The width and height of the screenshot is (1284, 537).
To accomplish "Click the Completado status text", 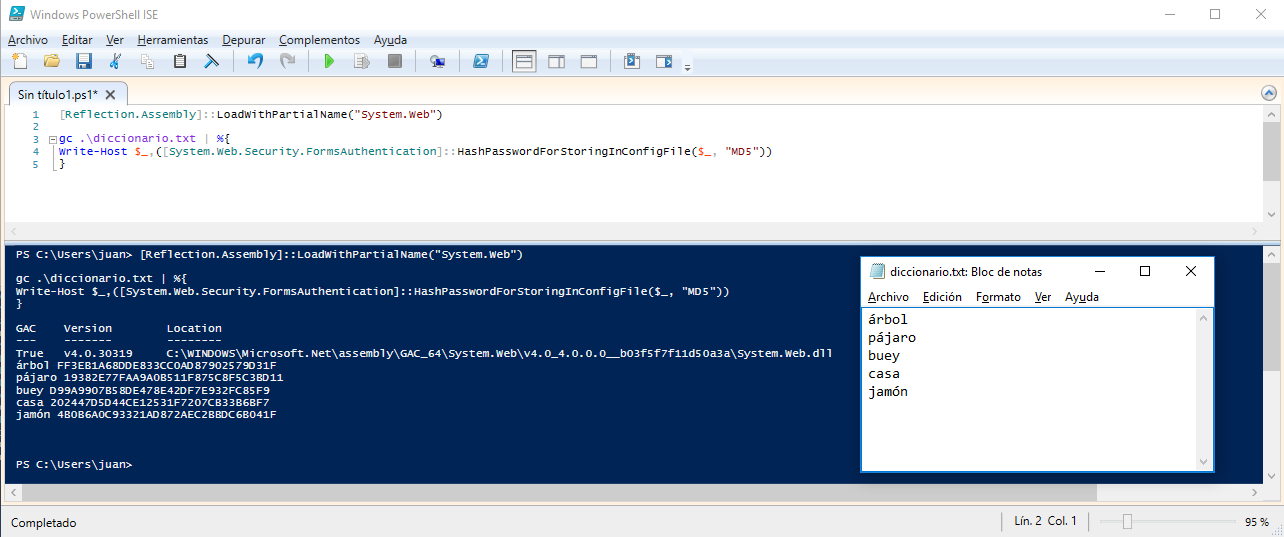I will point(44,522).
